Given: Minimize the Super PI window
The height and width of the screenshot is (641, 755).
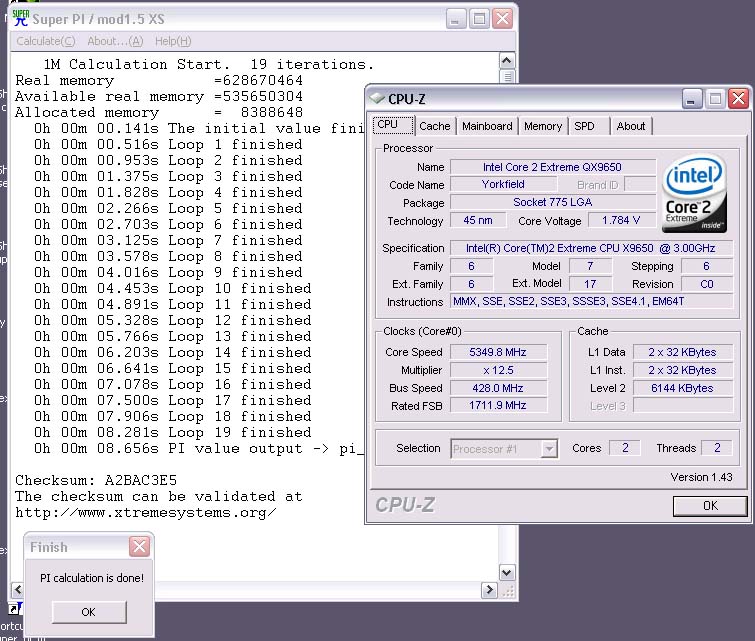Looking at the screenshot, I should click(455, 19).
